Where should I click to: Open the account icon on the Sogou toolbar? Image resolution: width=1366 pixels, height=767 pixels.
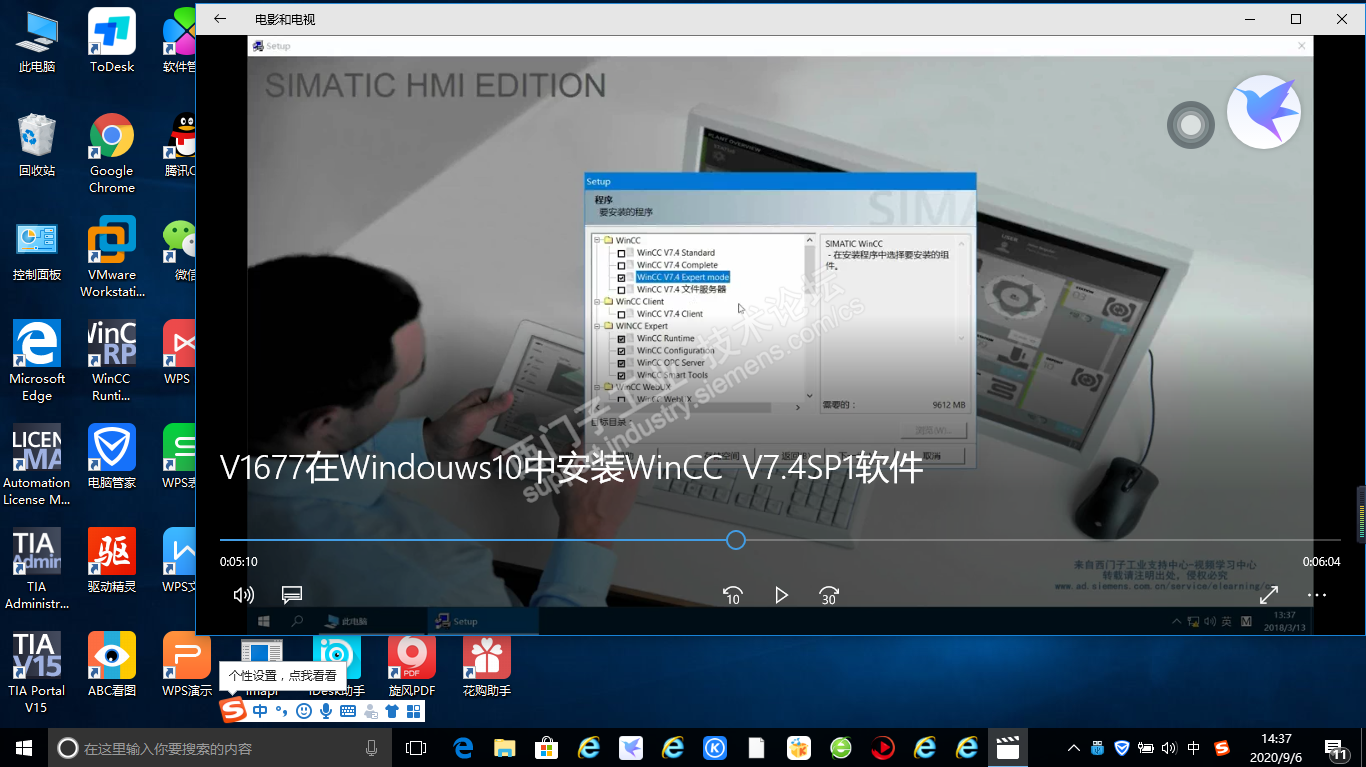(370, 711)
